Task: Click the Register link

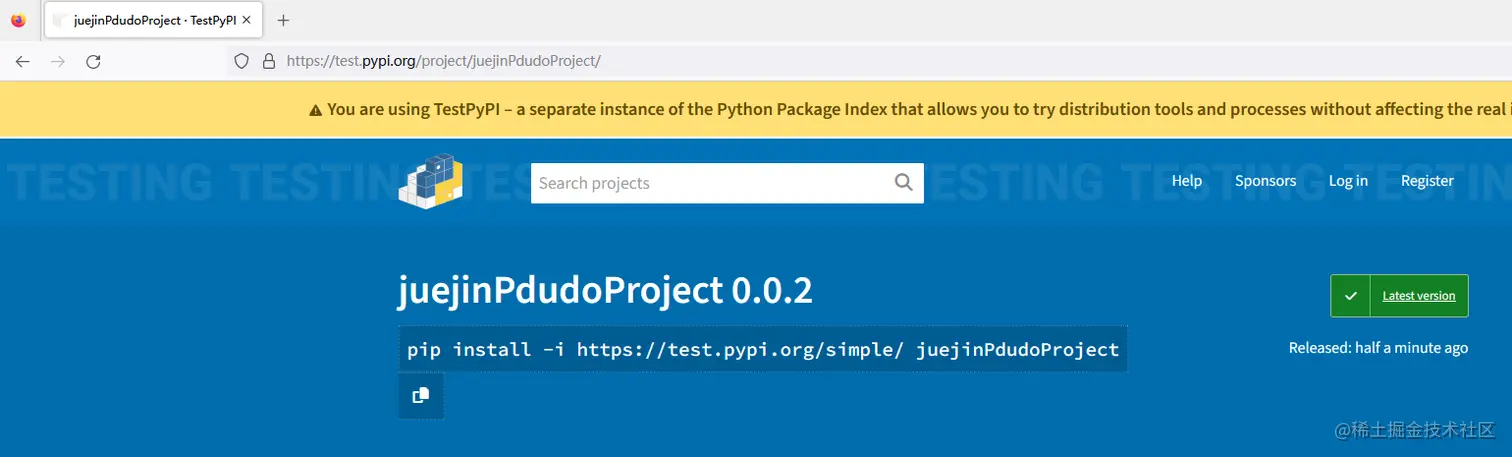Action: point(1427,181)
